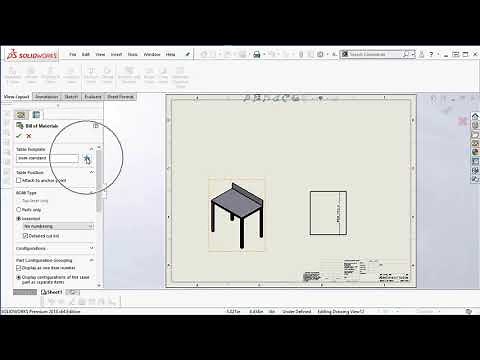Open the PropertyManager tab icon
The image size is (480, 360).
(x=36, y=115)
